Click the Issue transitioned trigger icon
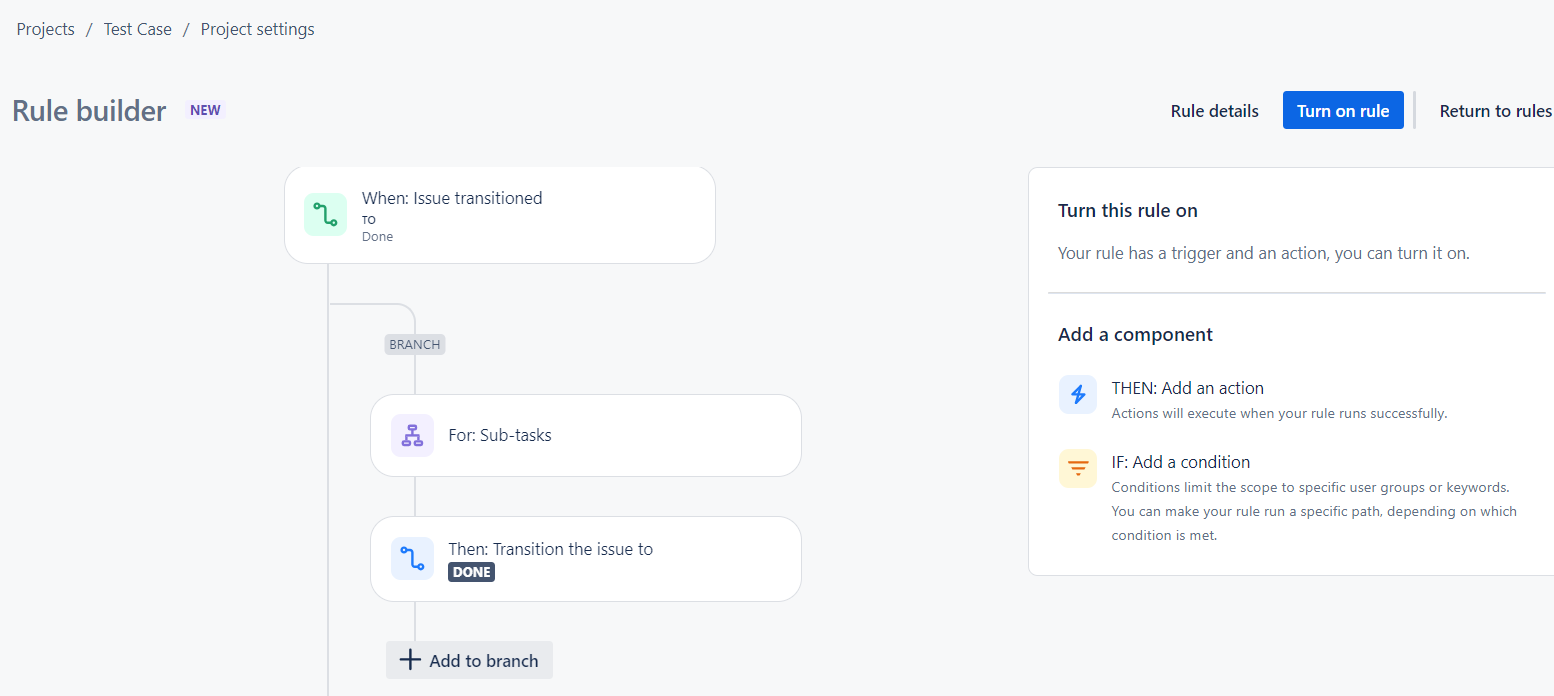The width and height of the screenshot is (1554, 696). click(325, 214)
